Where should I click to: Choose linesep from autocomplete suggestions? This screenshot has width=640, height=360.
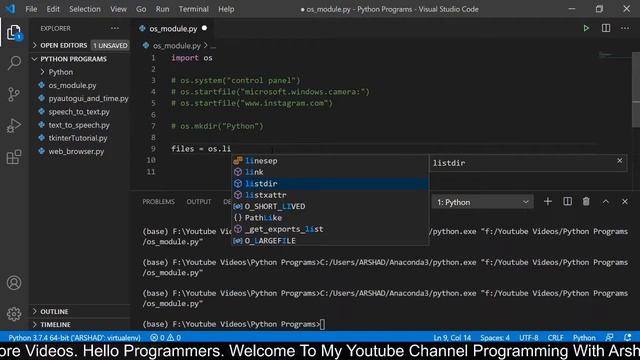(x=330, y=161)
